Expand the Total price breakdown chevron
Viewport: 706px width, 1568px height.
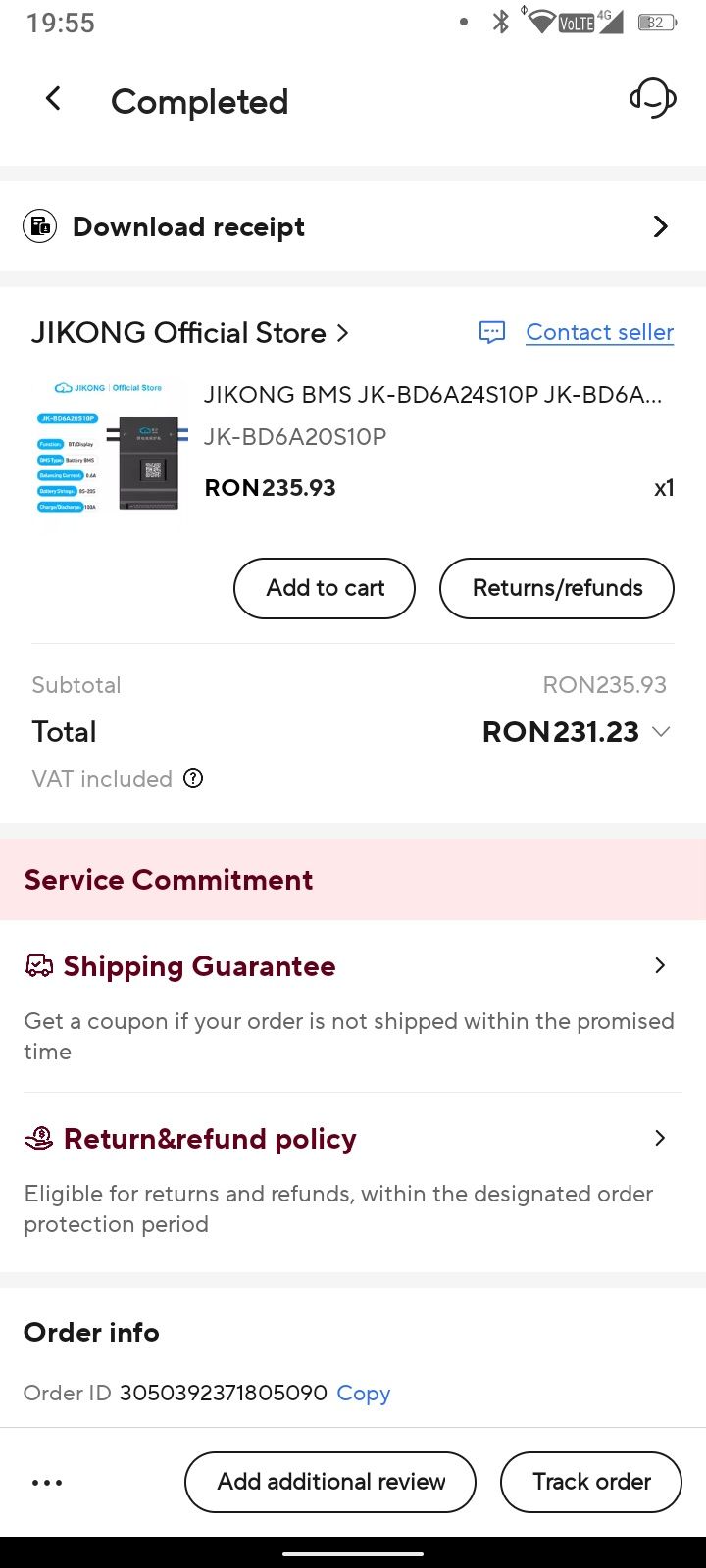[x=661, y=732]
